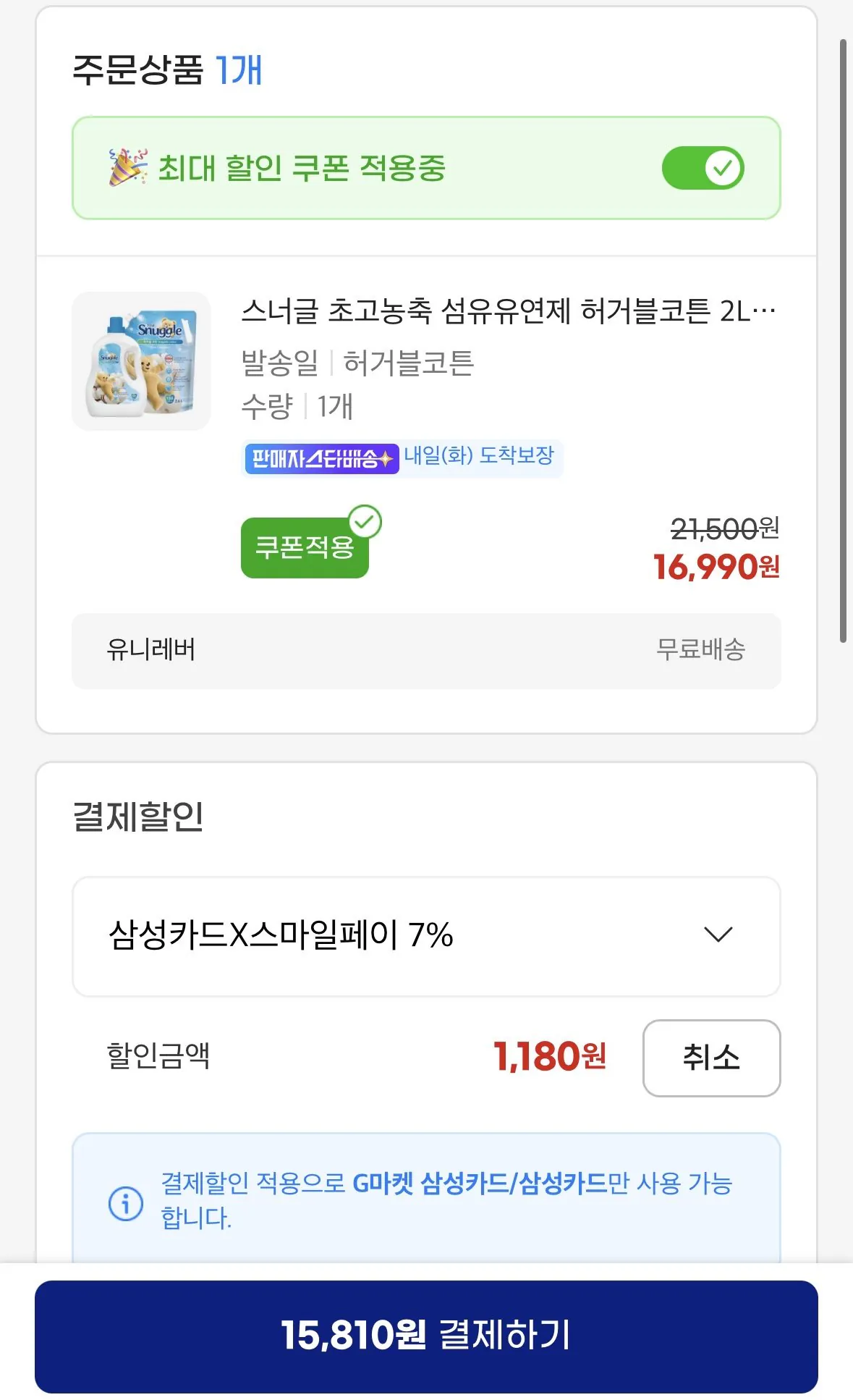This screenshot has width=853, height=1400.
Task: Click the chevron next to the card discount selector
Action: tap(716, 936)
